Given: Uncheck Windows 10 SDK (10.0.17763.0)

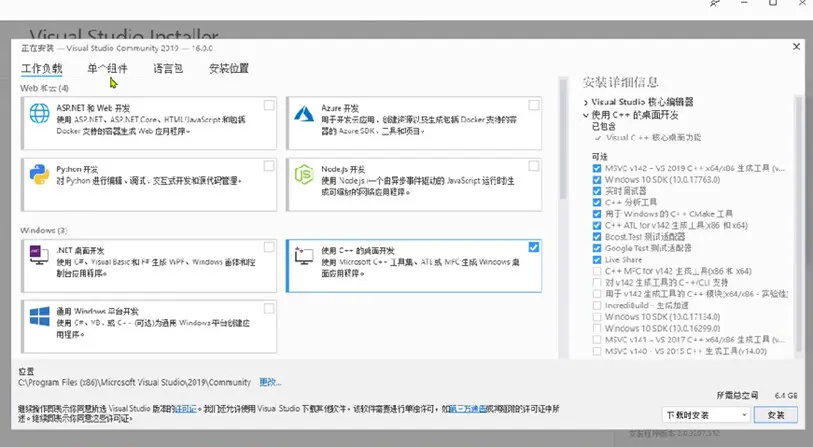Looking at the screenshot, I should pyautogui.click(x=597, y=179).
